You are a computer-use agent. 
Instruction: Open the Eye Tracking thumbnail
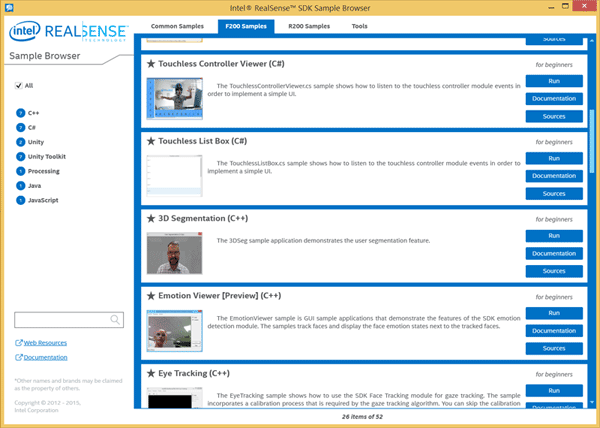[x=174, y=398]
